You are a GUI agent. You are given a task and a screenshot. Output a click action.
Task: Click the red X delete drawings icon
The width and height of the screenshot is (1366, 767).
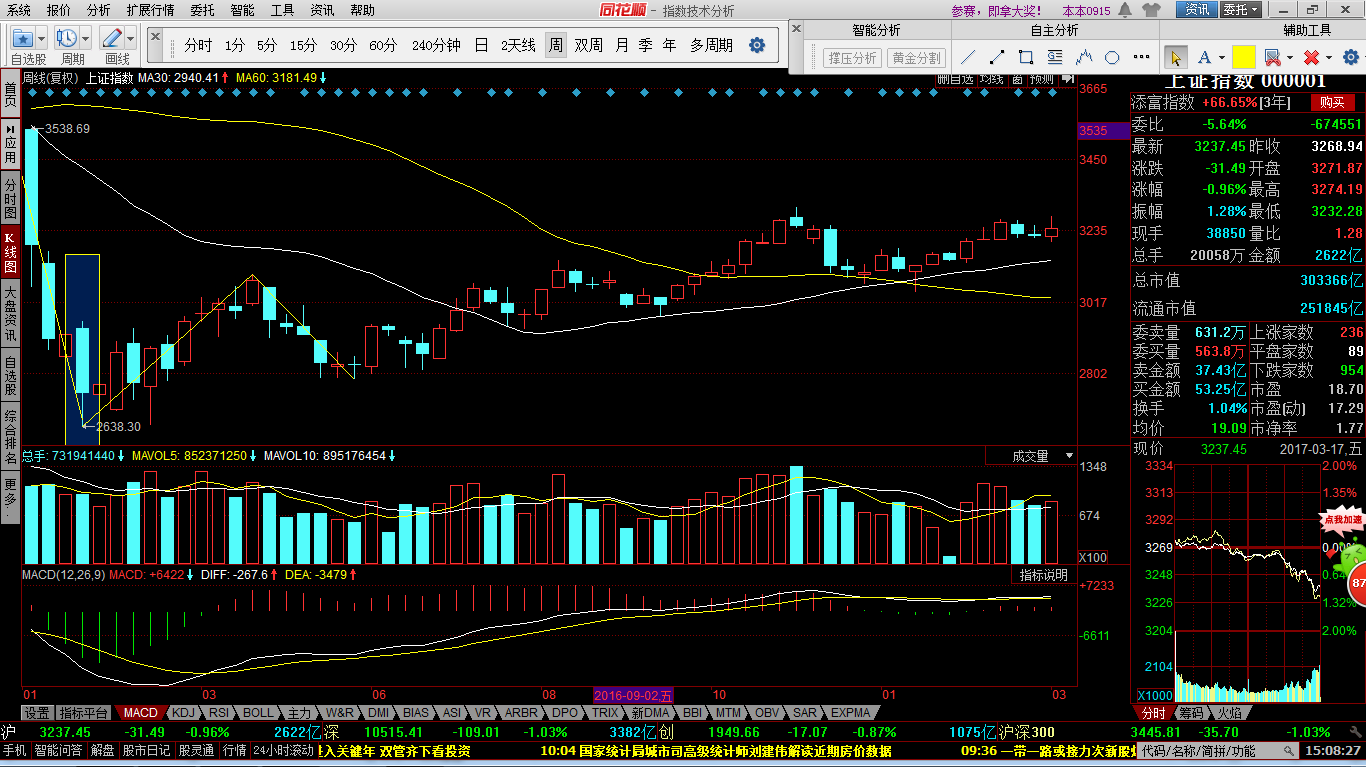(x=1311, y=57)
